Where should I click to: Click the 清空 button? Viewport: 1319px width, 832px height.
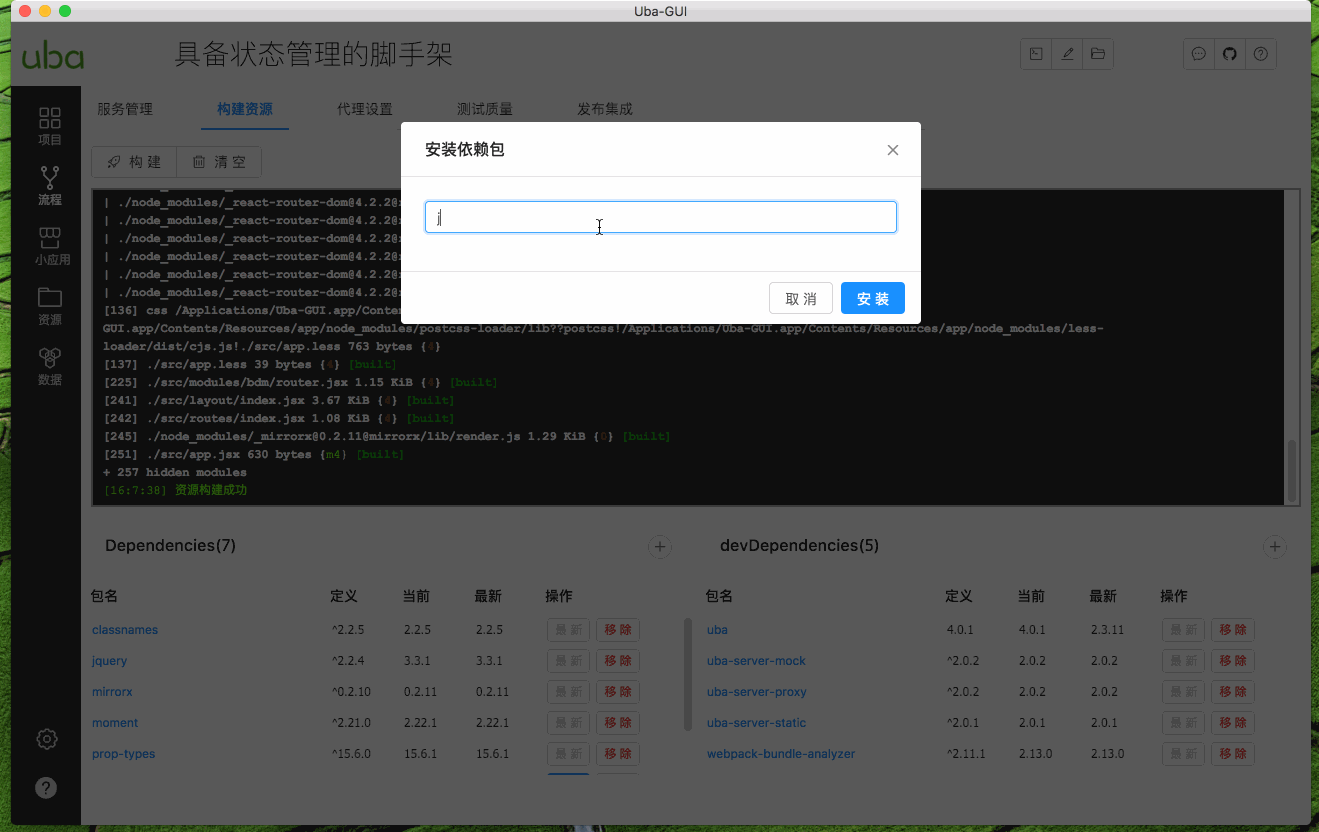[x=219, y=162]
